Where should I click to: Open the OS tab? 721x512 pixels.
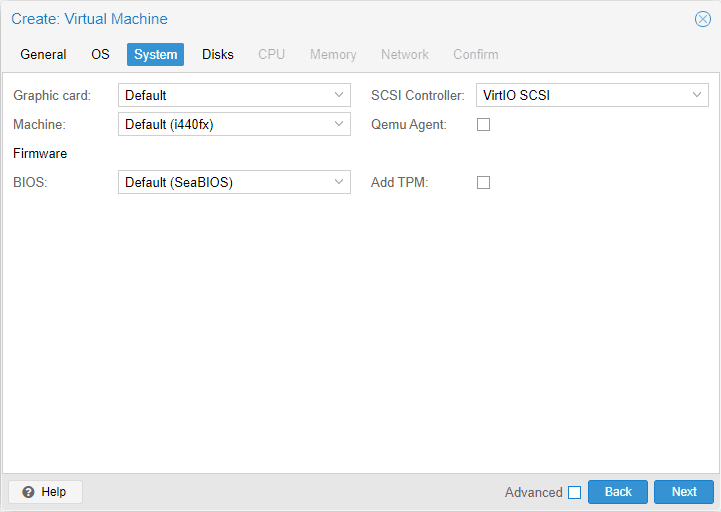[x=100, y=55]
